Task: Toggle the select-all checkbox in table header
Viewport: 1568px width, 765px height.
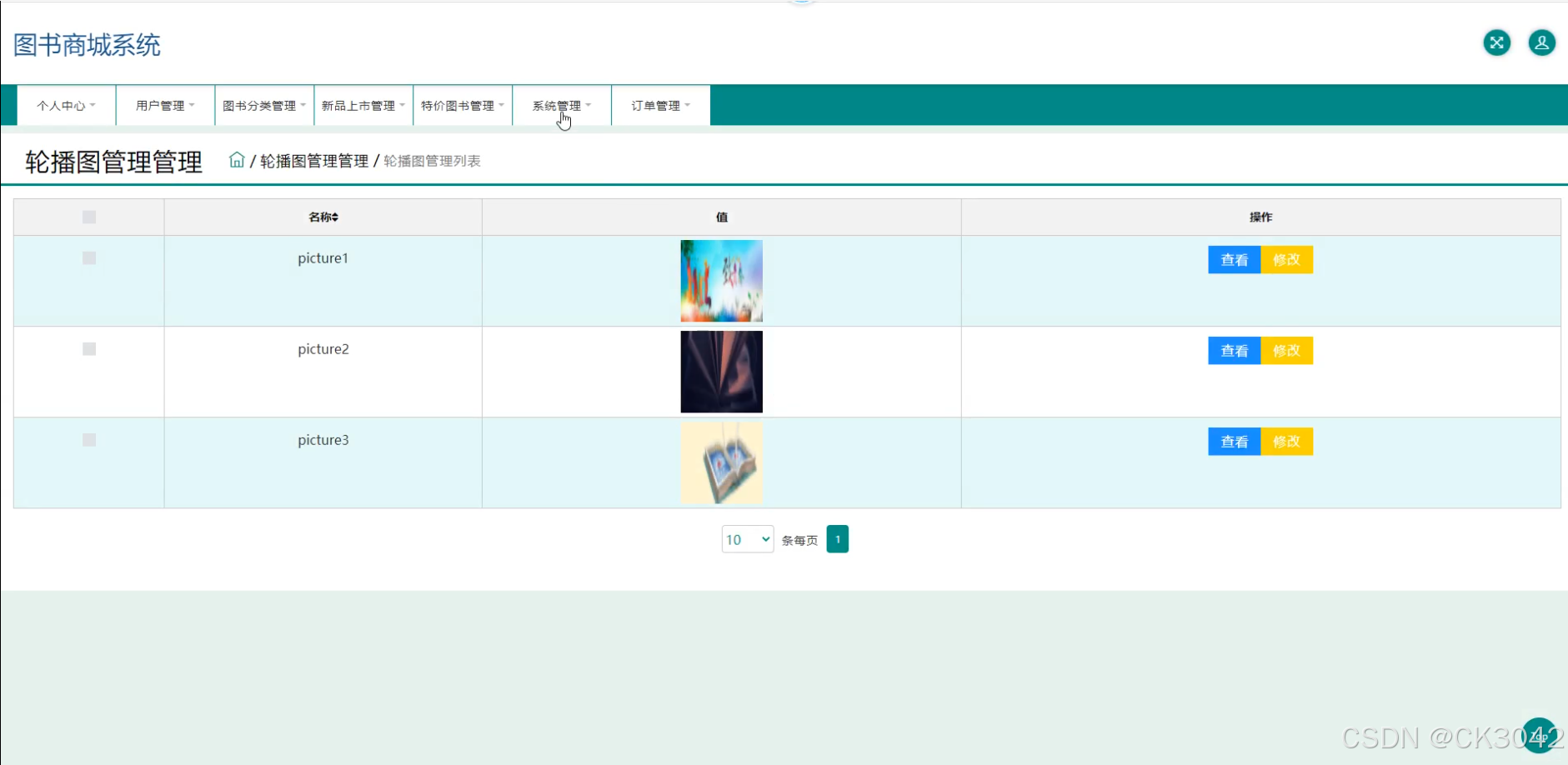Action: point(89,217)
